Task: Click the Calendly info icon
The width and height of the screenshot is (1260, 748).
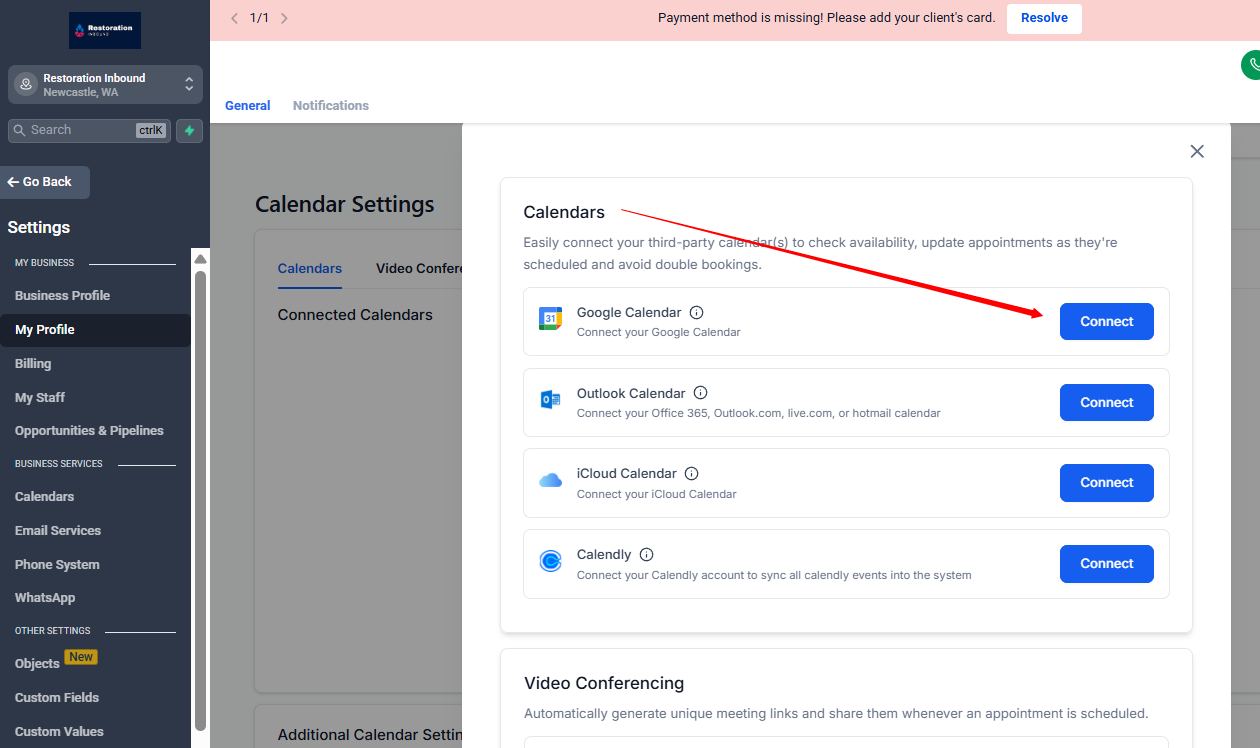Action: coord(647,555)
